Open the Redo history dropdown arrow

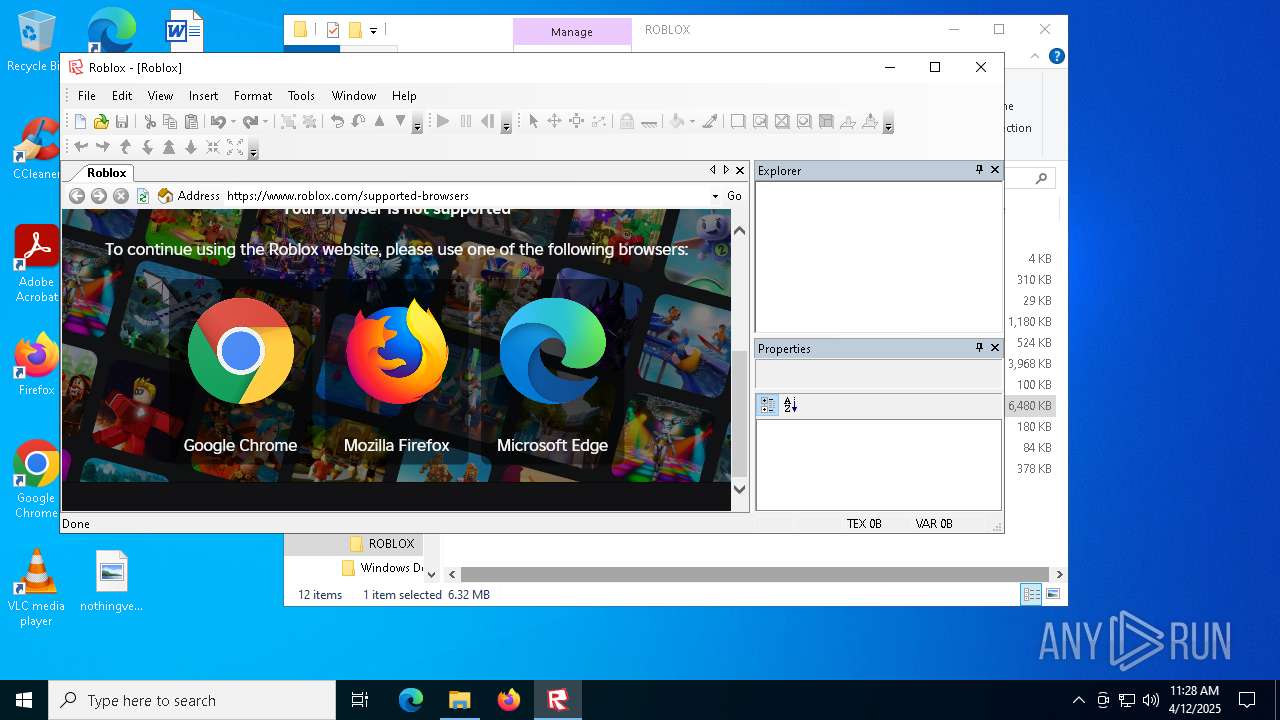[x=265, y=122]
